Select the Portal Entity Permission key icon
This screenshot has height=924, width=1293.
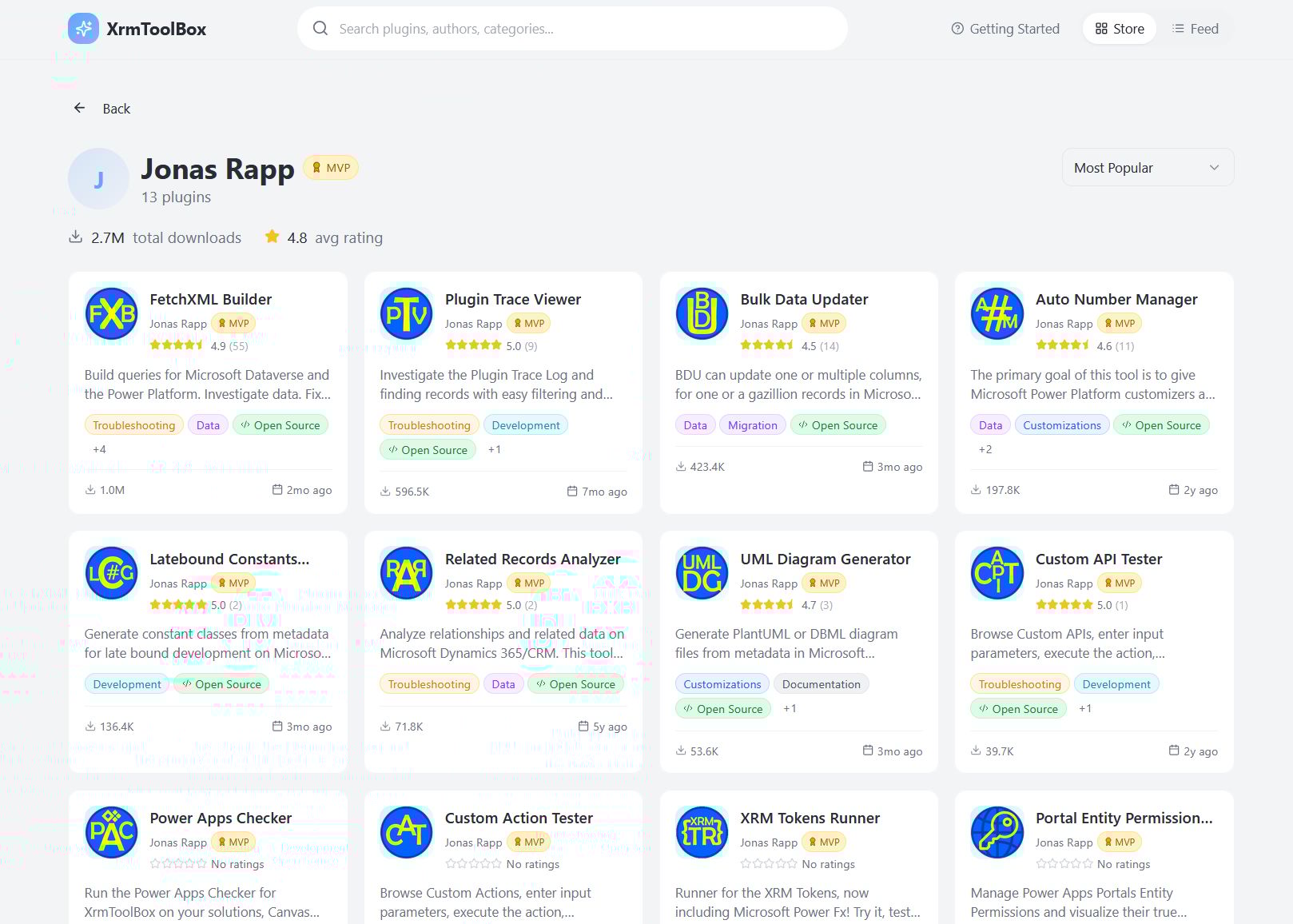tap(997, 832)
